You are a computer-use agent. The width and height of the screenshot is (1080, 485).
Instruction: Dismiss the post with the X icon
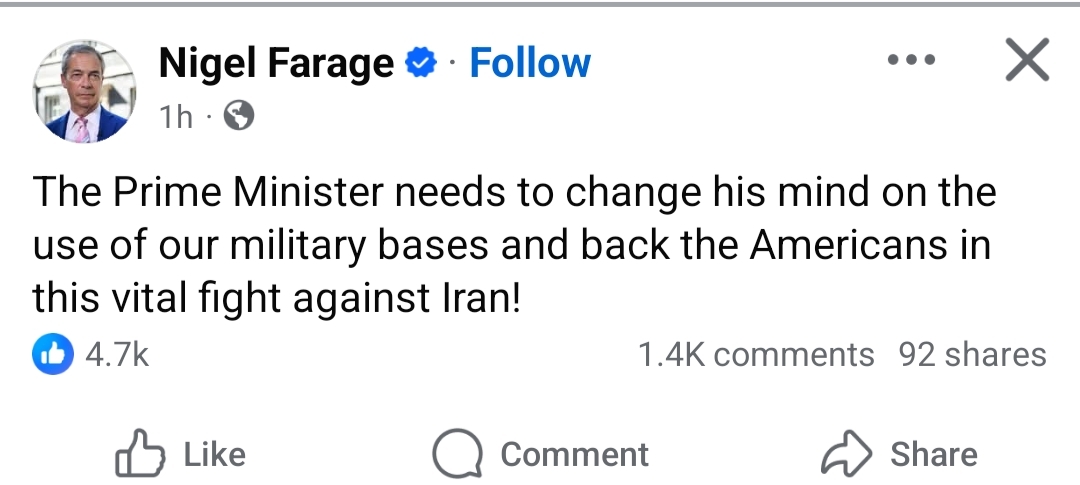[1026, 62]
